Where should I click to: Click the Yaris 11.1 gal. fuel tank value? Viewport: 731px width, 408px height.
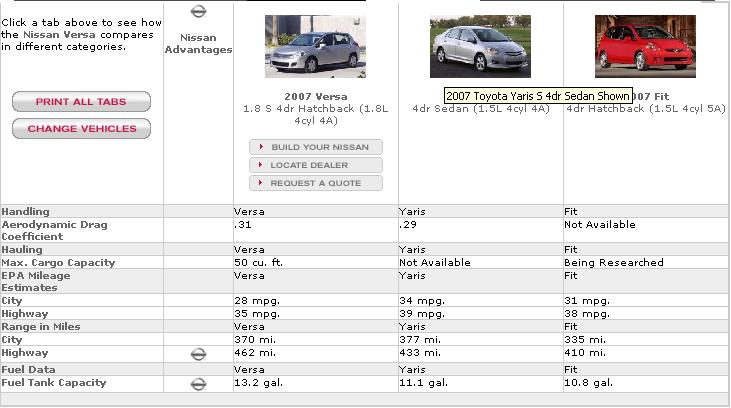point(423,383)
